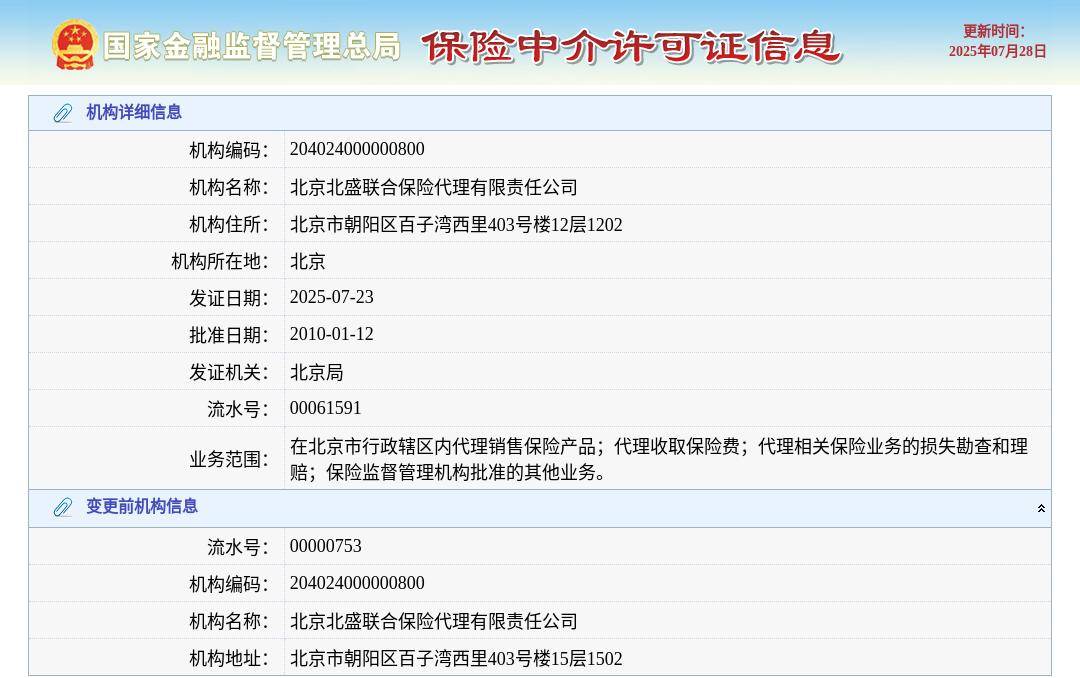This screenshot has width=1080, height=678.
Task: Click the 机构所在地 field label
Action: coord(220,262)
